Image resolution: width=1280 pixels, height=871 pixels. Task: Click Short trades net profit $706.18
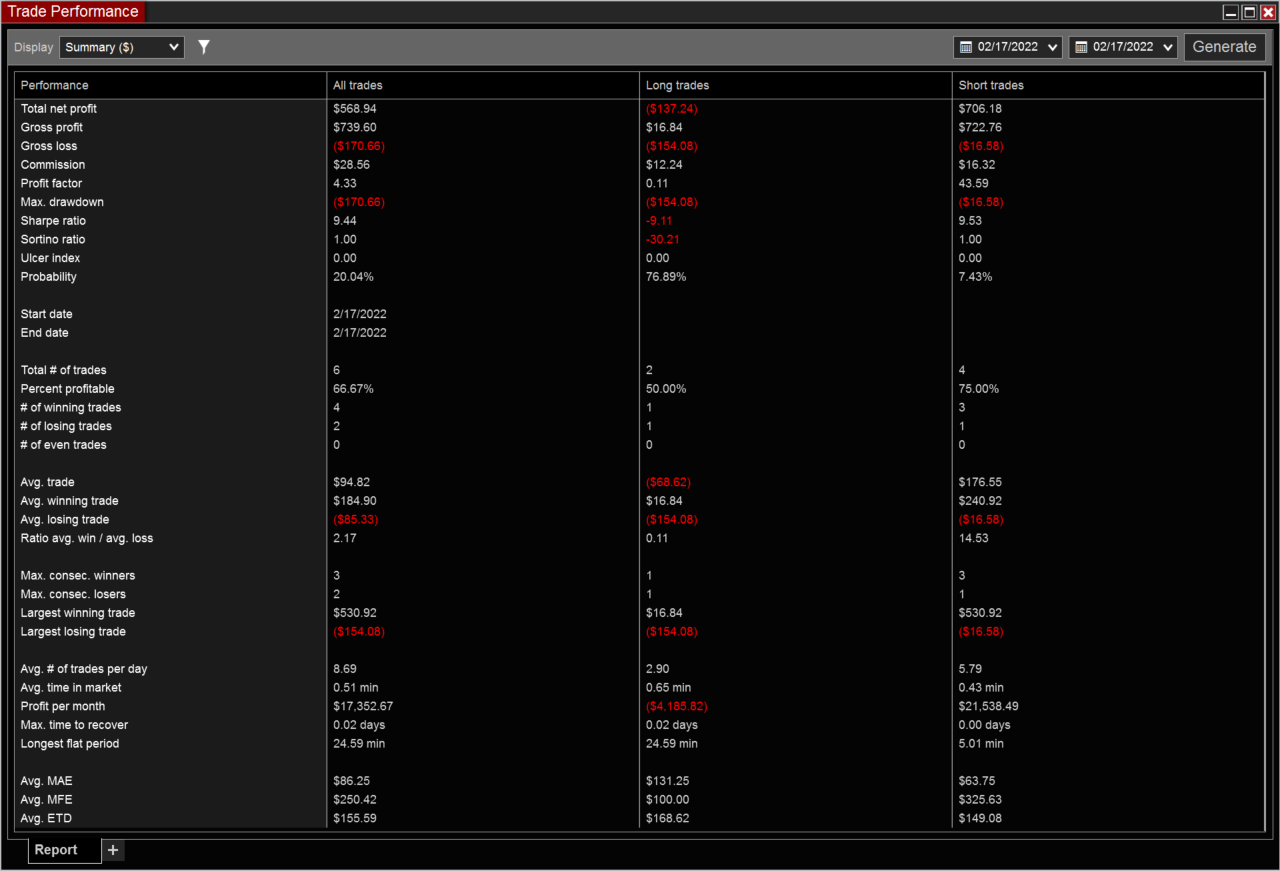coord(980,108)
